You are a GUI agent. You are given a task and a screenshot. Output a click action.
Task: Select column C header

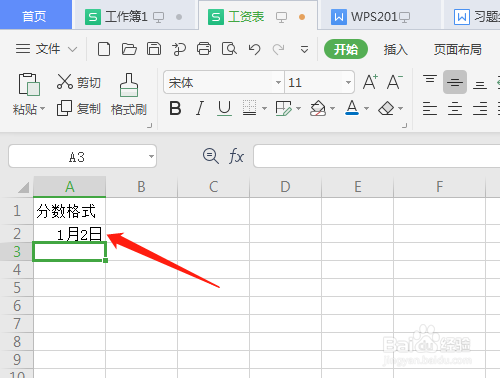214,187
